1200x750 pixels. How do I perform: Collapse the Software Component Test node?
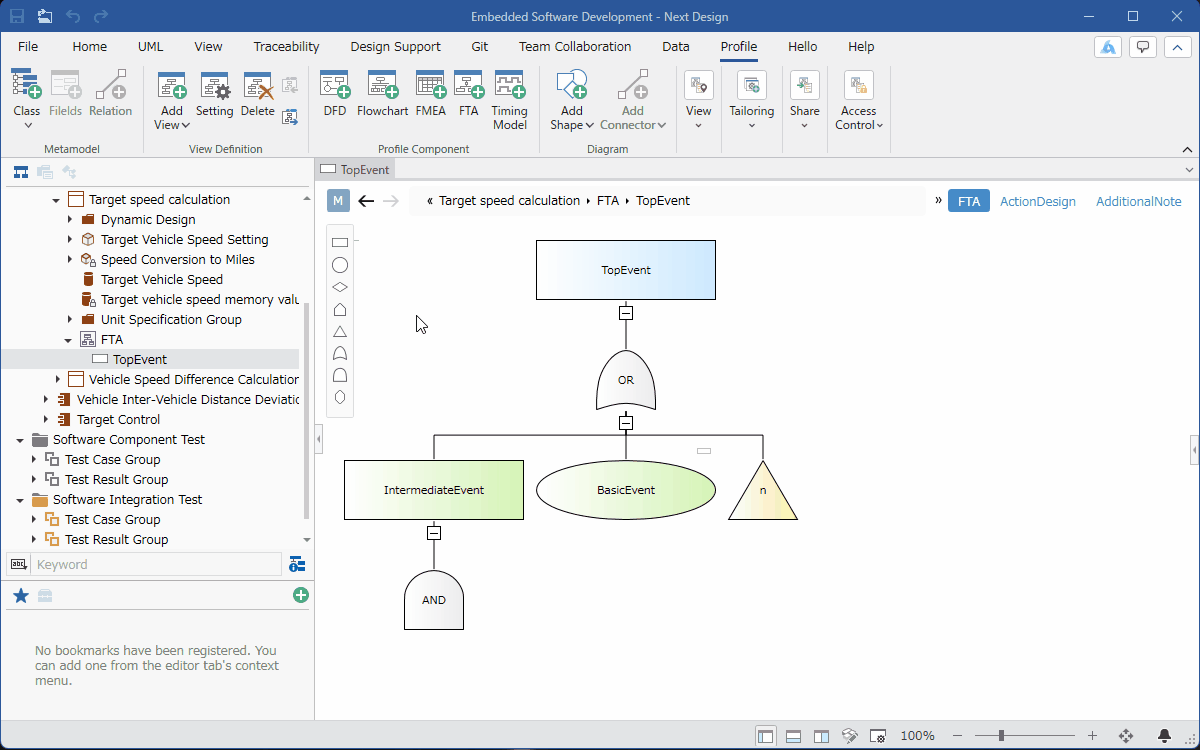[x=20, y=440]
